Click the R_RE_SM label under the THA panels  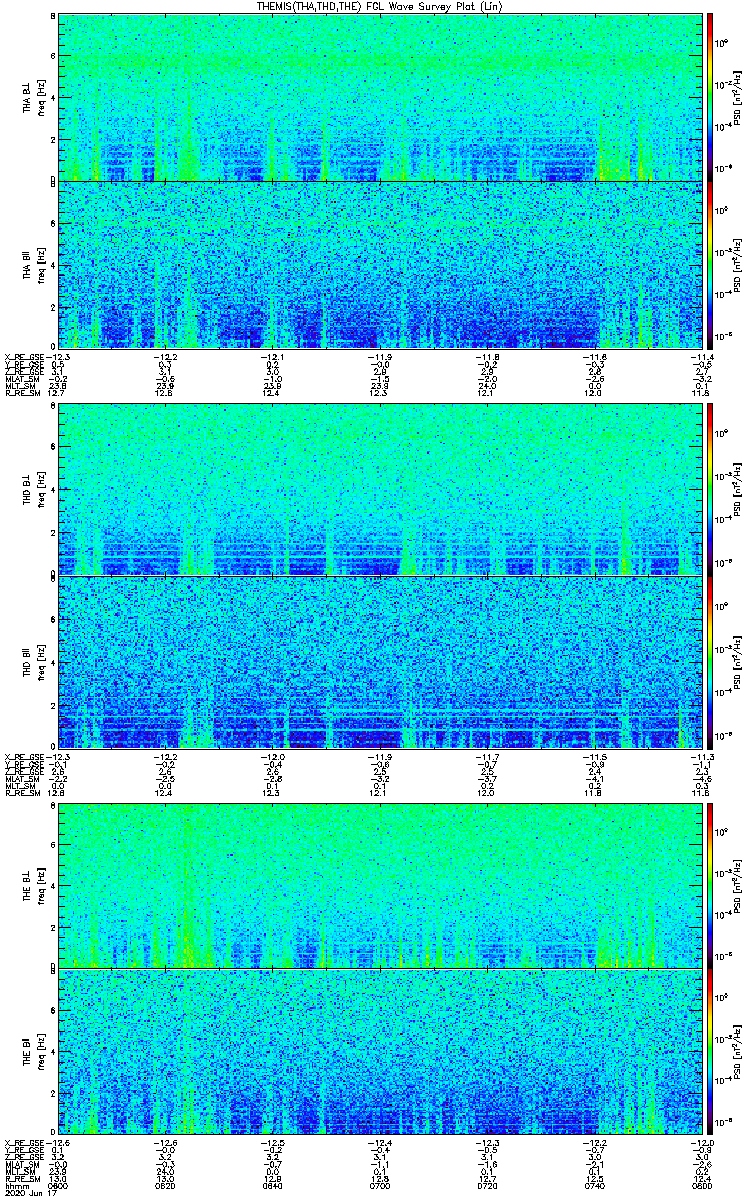(21, 393)
